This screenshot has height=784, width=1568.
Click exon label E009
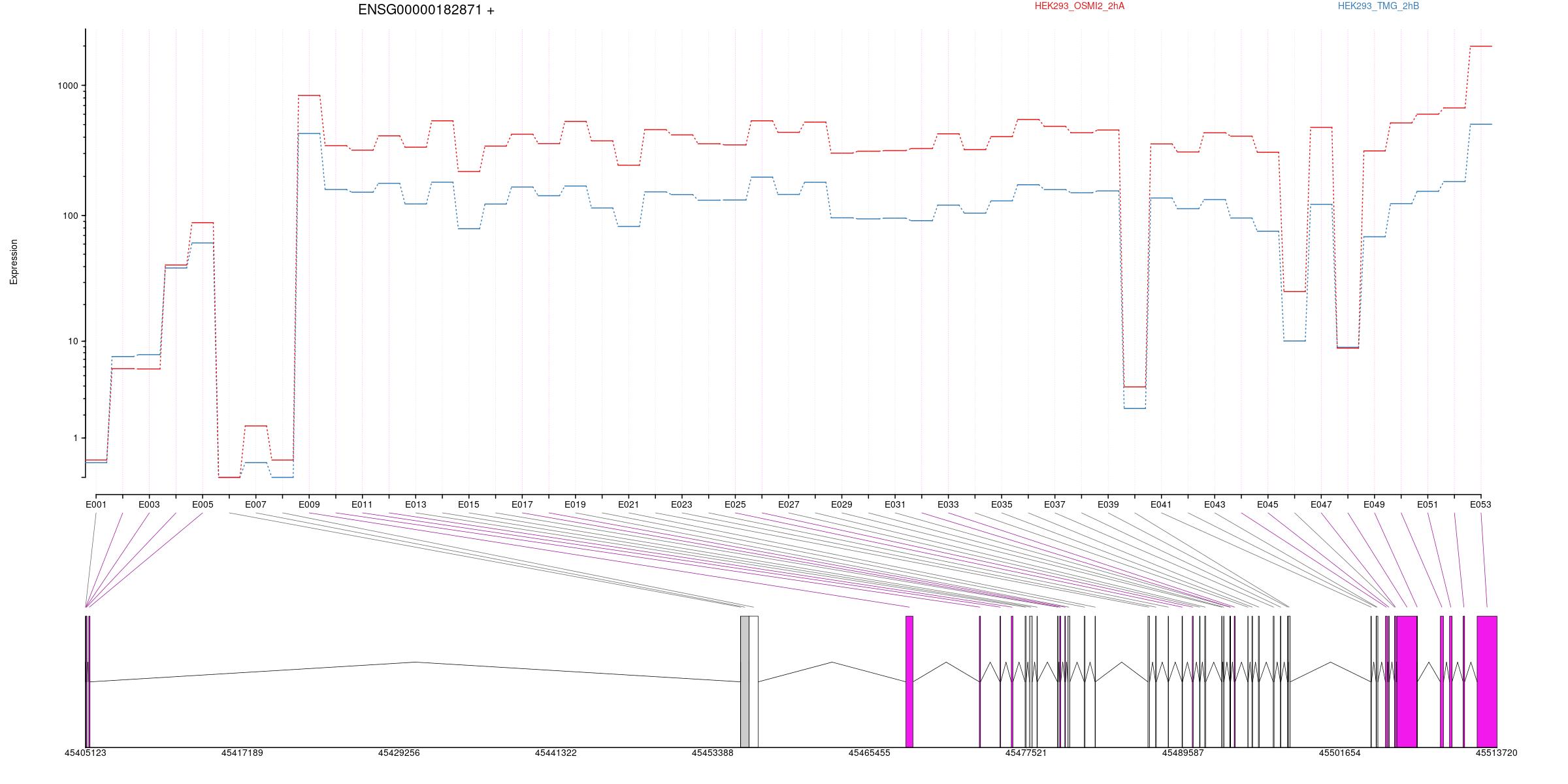(309, 504)
